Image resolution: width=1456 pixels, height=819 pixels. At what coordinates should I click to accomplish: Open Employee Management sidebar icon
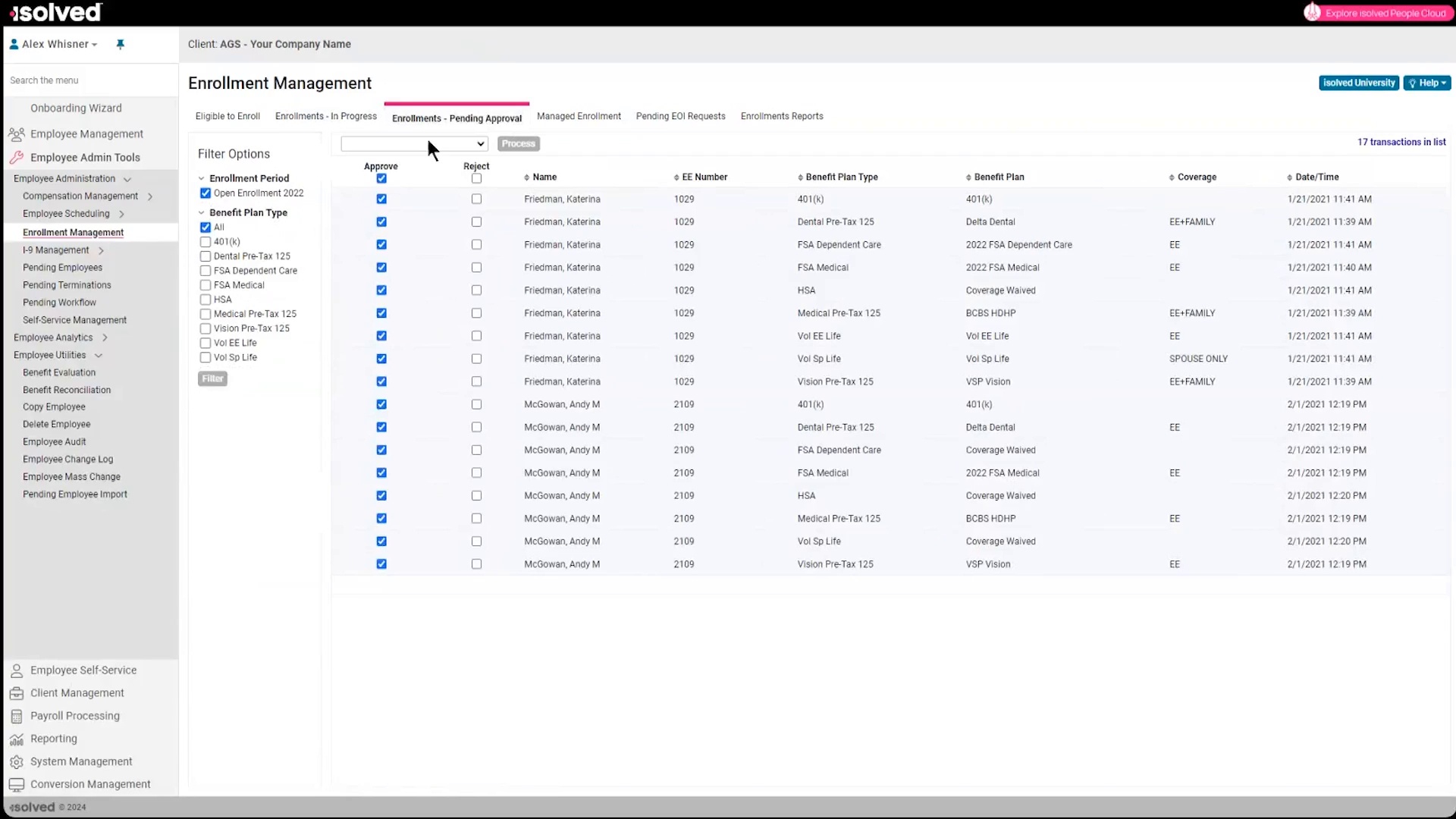point(17,134)
